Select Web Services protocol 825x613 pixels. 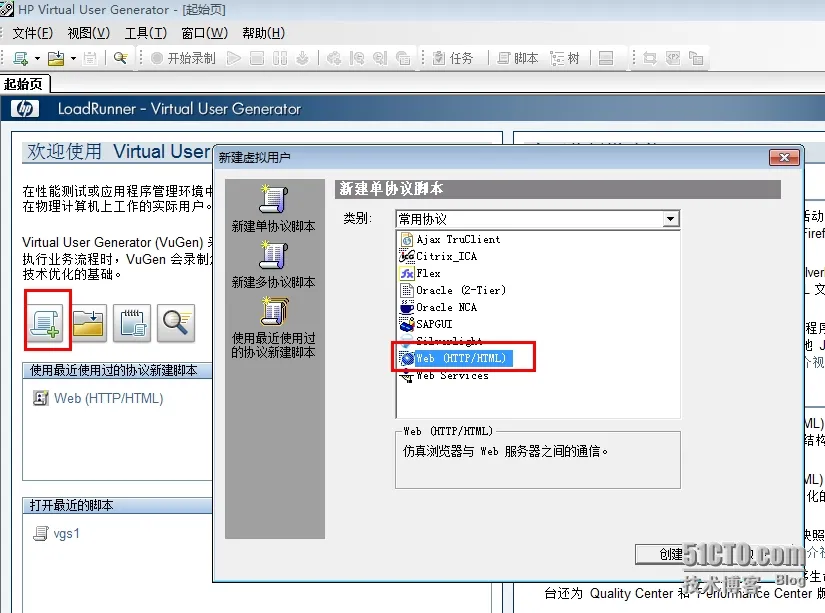pyautogui.click(x=444, y=376)
